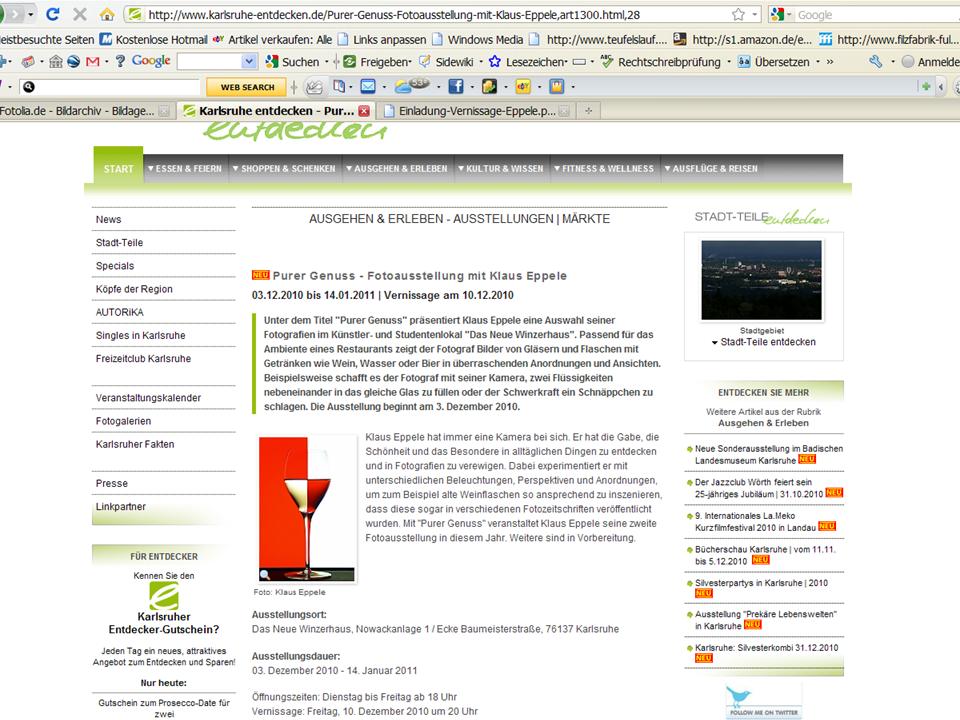The width and height of the screenshot is (960, 720).
Task: Click the red wine glass photo
Action: [306, 508]
